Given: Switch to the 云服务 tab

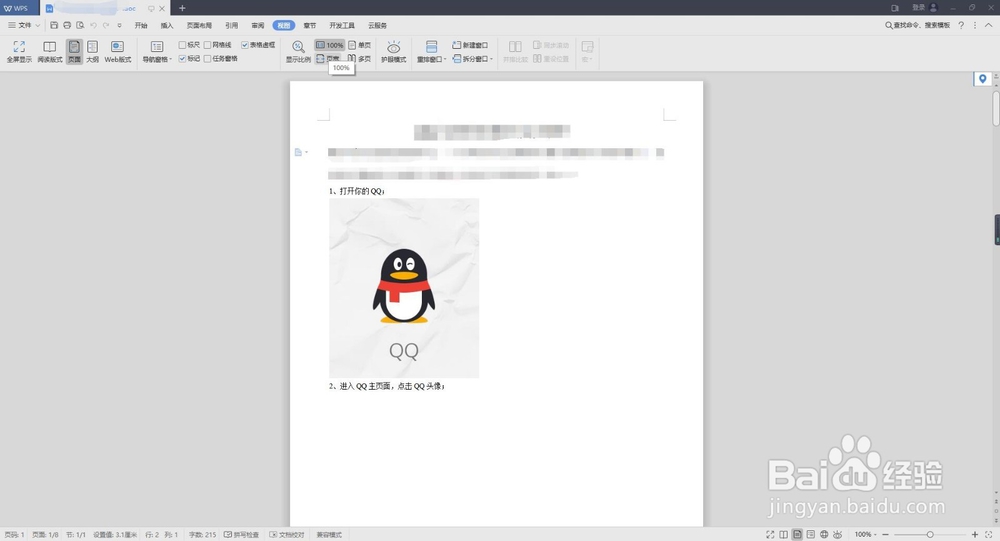Looking at the screenshot, I should coord(378,26).
